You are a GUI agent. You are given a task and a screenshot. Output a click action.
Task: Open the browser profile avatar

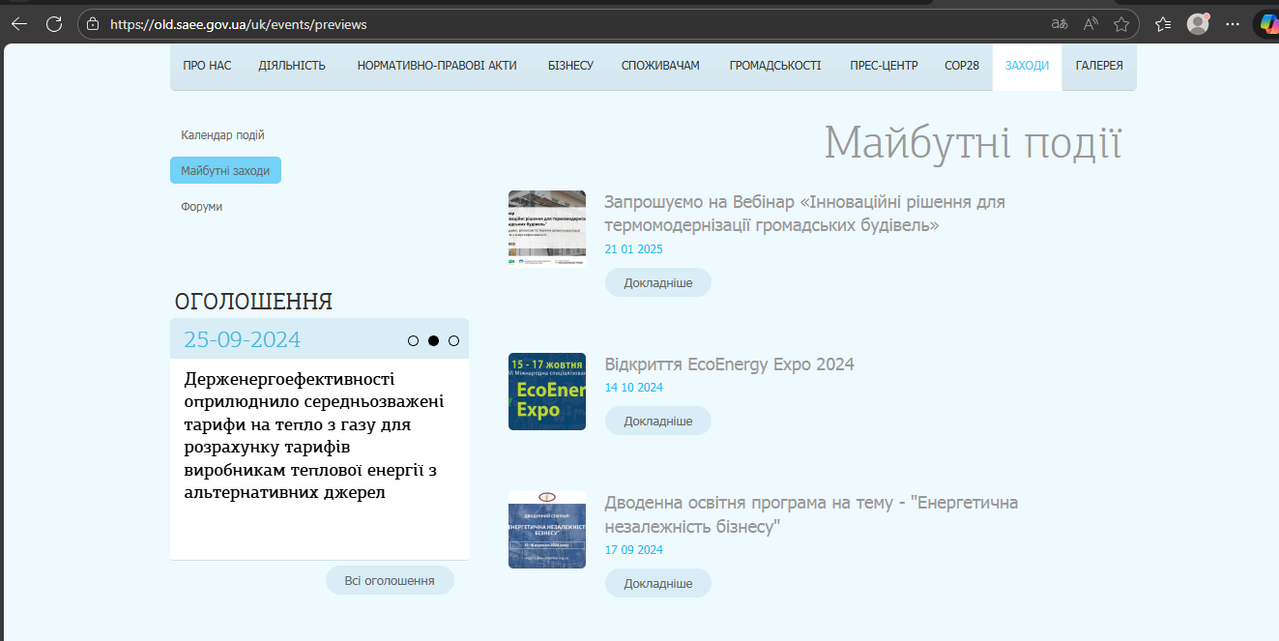[1198, 24]
